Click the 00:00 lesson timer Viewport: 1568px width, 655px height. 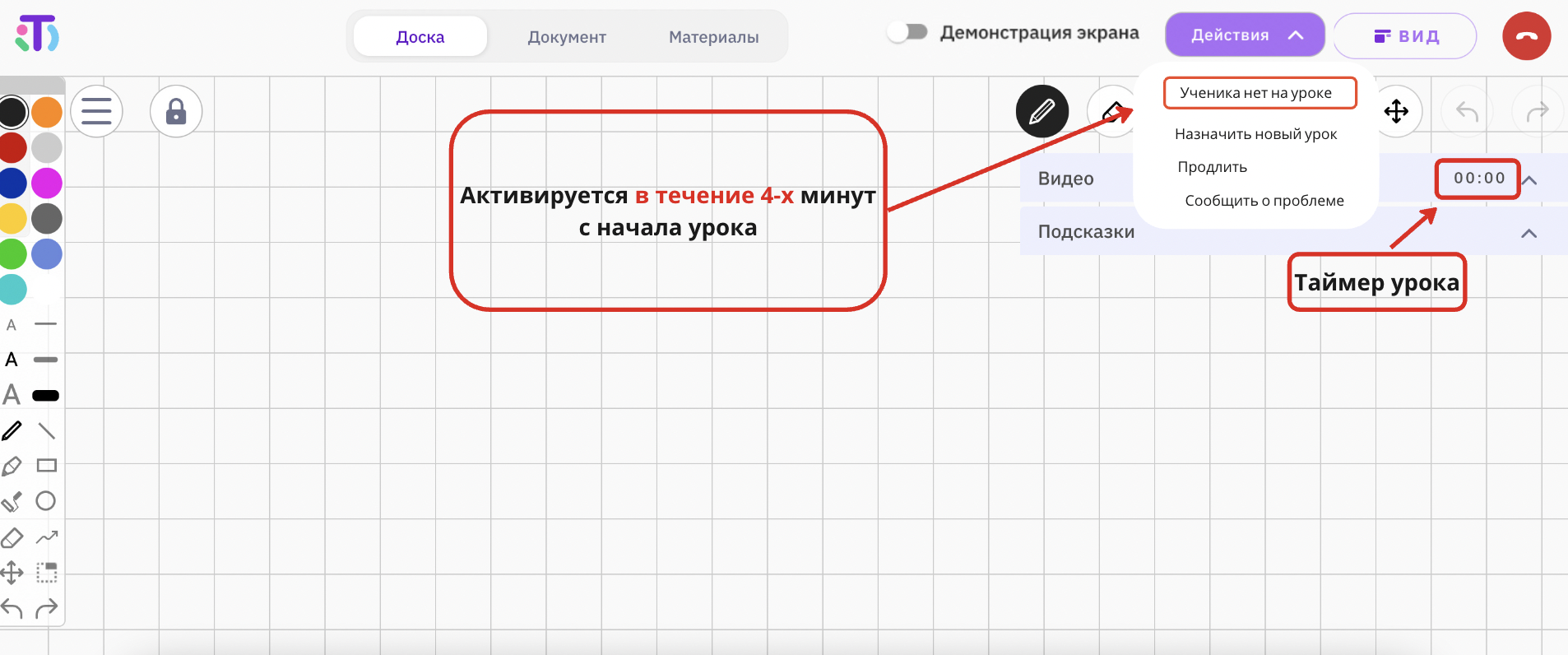click(1478, 179)
